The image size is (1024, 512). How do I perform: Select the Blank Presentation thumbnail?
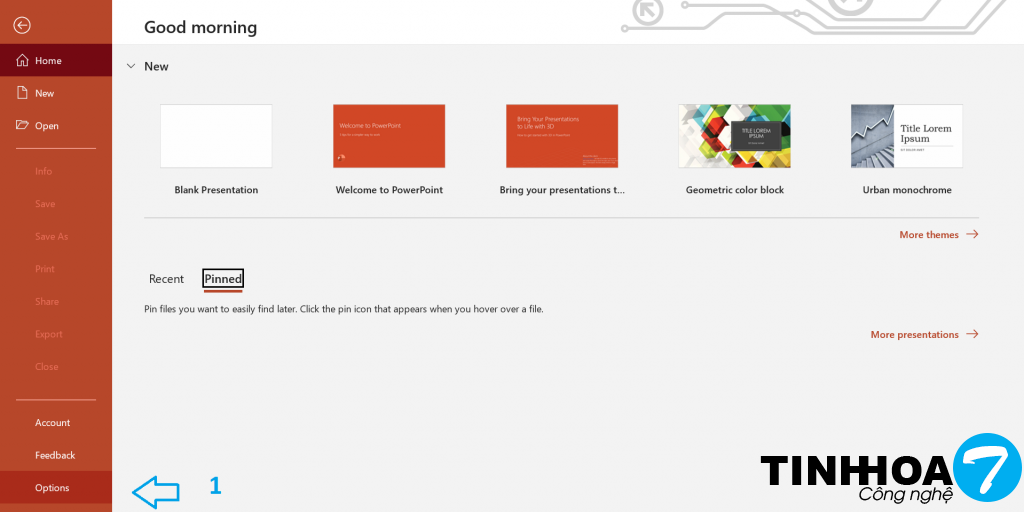(216, 136)
